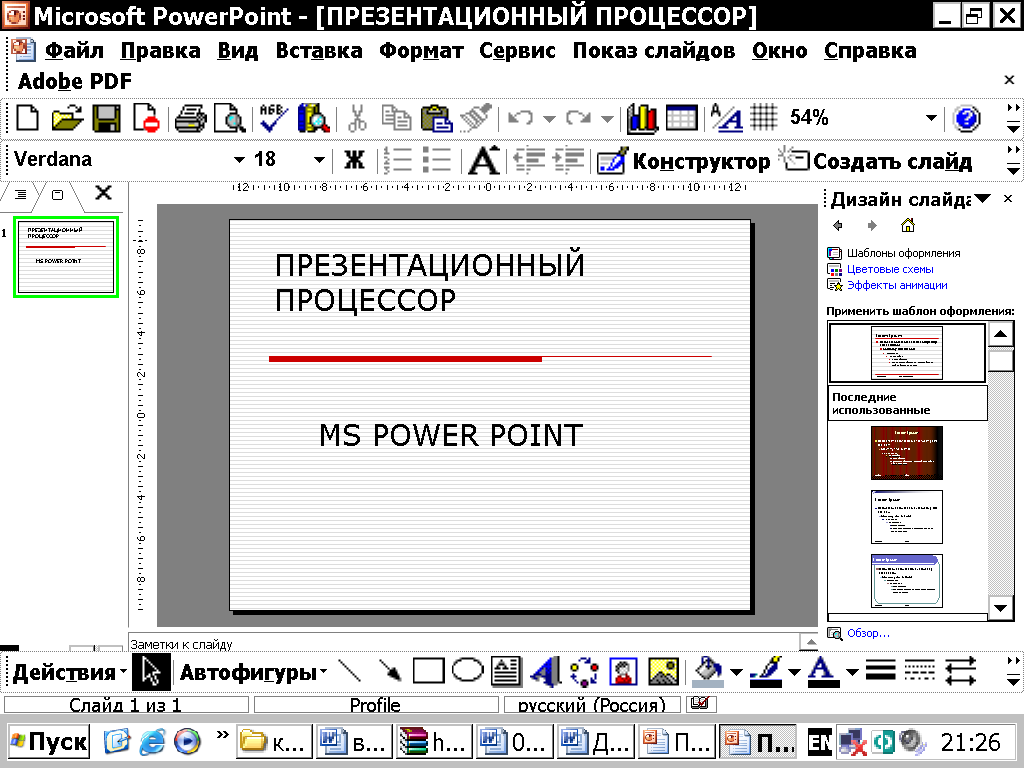Screen dimensions: 1024x768
Task: Toggle bold formatting (Ж)
Action: (355, 159)
